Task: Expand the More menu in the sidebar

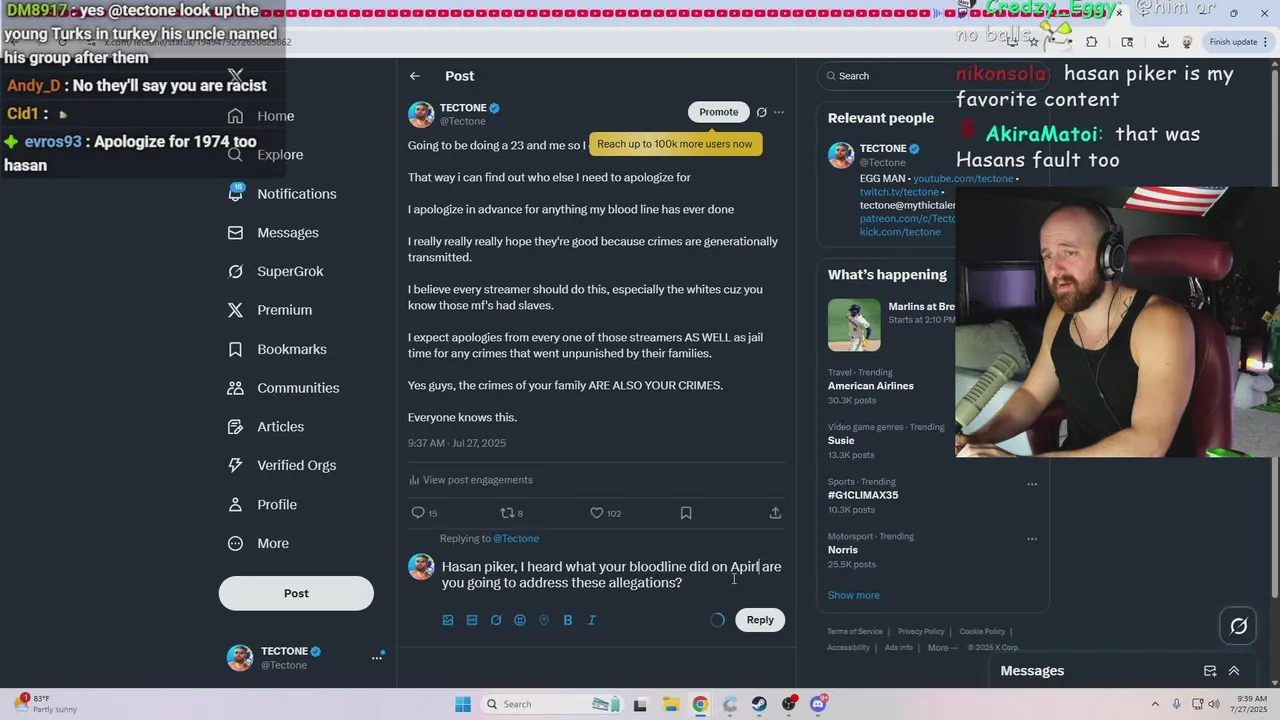Action: click(x=258, y=544)
